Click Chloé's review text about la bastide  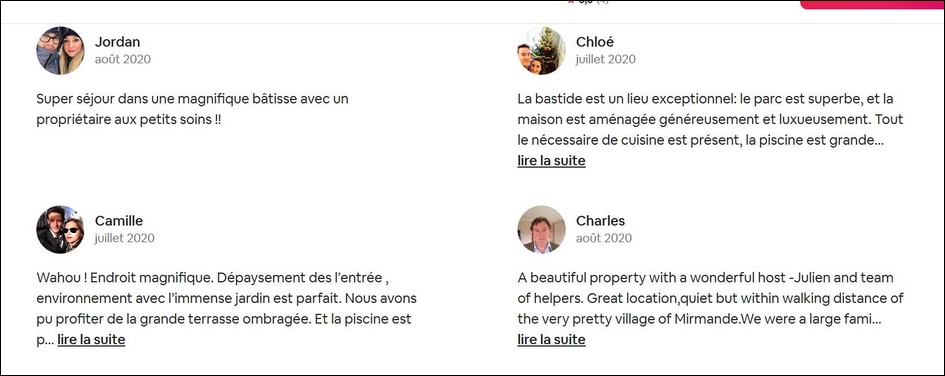(711, 119)
